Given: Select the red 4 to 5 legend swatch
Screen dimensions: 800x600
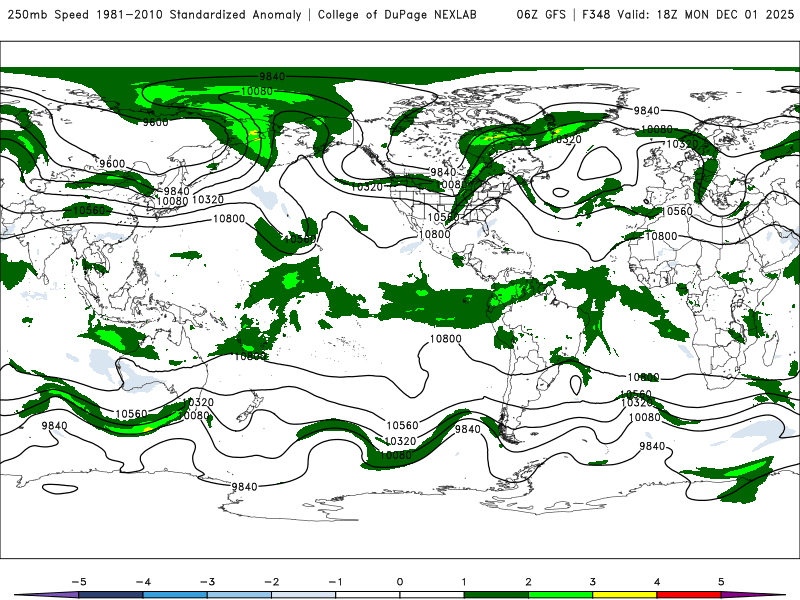Looking at the screenshot, I should click(x=689, y=595).
